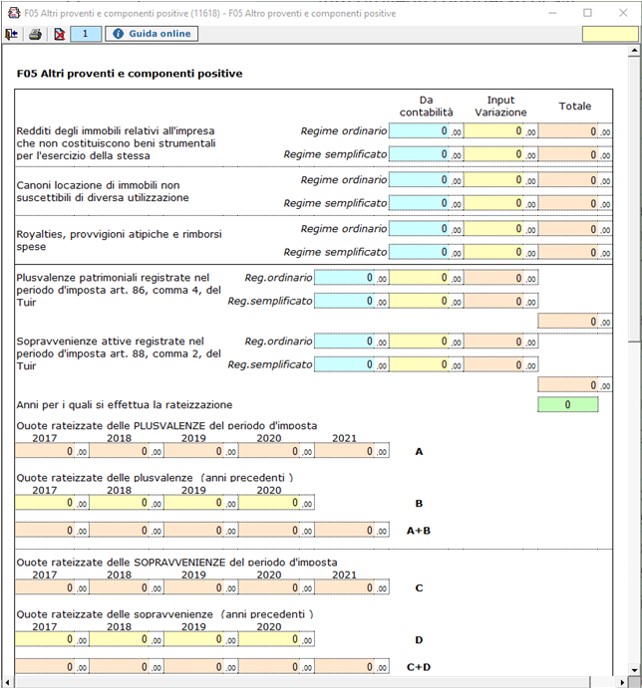Click Canoni locazione Regime ordinario Da contabilità field
Image resolution: width=642 pixels, height=688 pixels.
[426, 180]
